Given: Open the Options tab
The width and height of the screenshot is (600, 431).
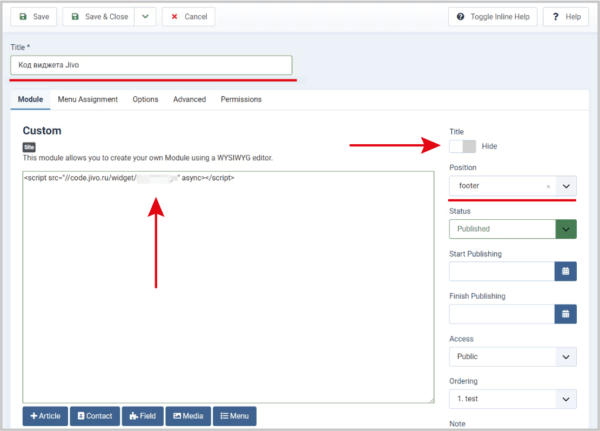Looking at the screenshot, I should pos(145,100).
